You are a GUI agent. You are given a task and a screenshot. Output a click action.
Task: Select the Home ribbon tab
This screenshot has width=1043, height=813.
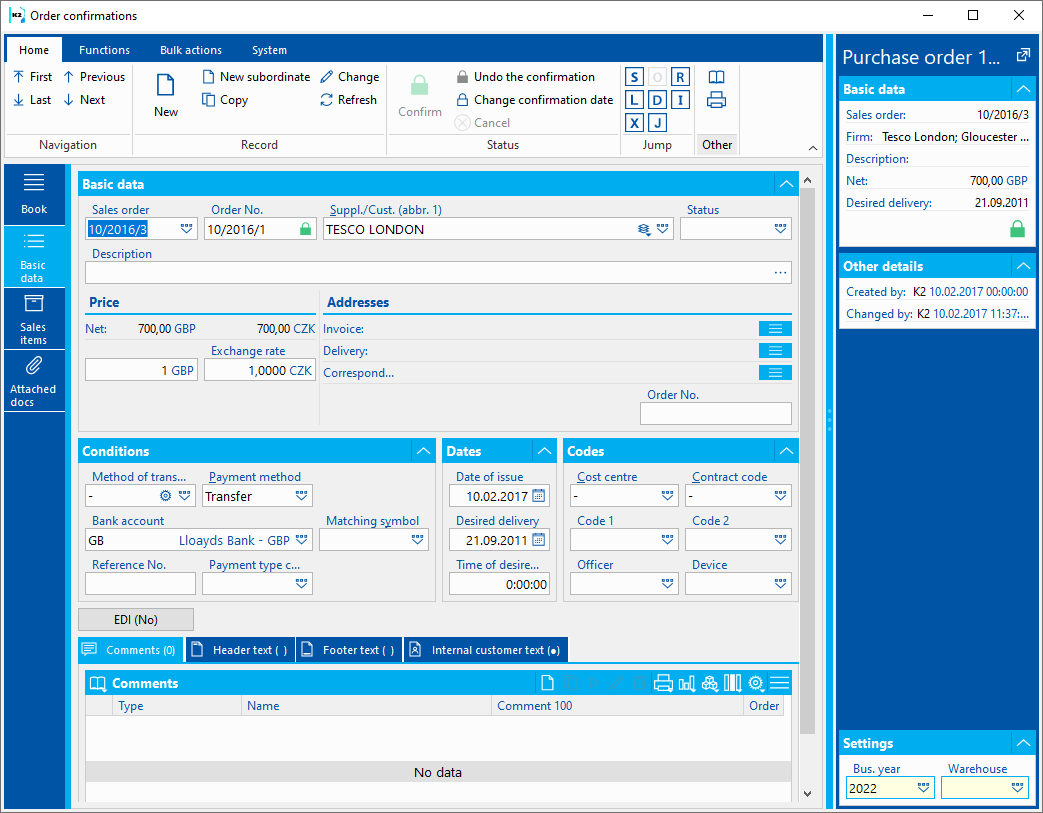[34, 50]
